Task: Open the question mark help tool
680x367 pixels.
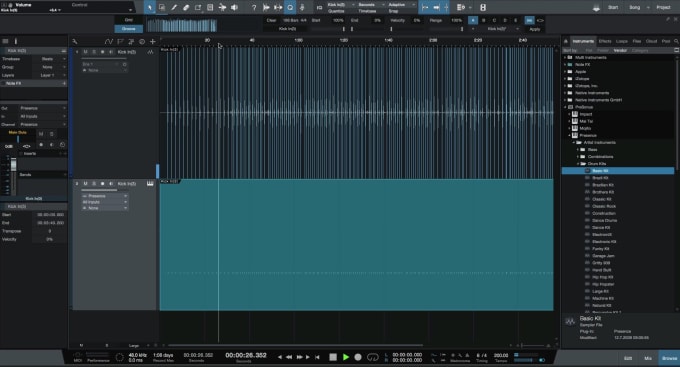Action: [254, 7]
